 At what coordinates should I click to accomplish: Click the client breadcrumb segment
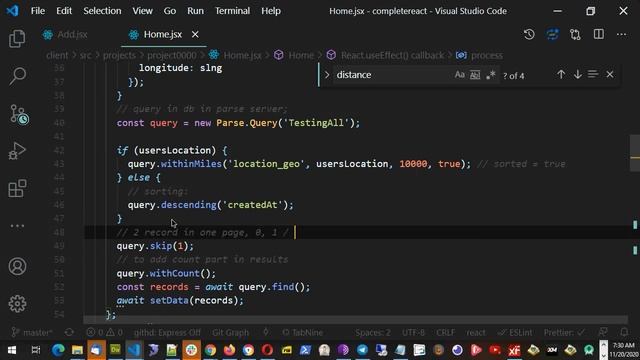click(x=57, y=55)
